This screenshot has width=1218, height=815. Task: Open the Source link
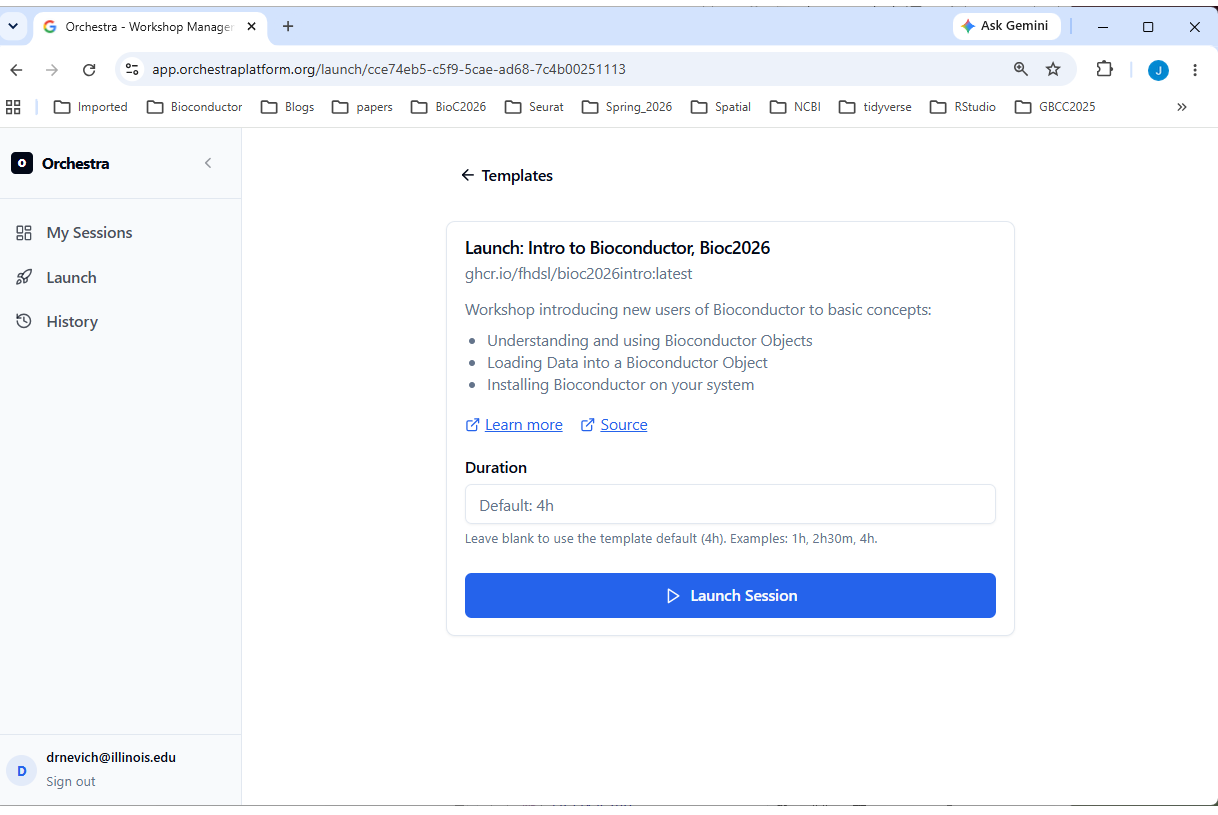[624, 425]
